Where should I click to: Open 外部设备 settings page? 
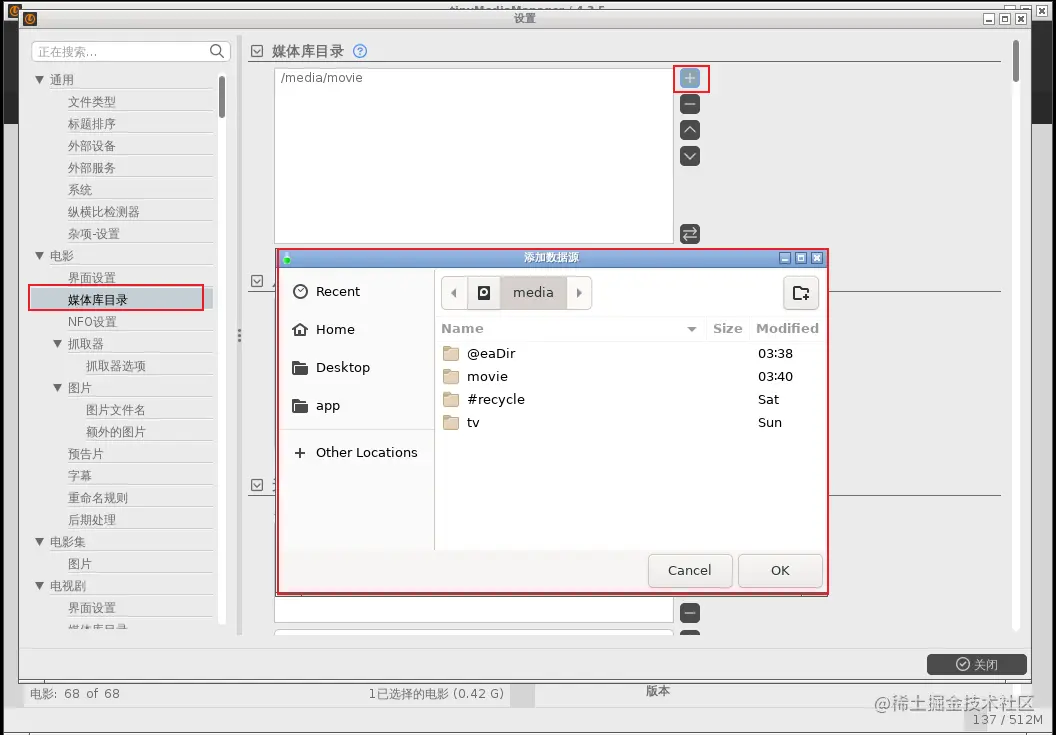(92, 146)
